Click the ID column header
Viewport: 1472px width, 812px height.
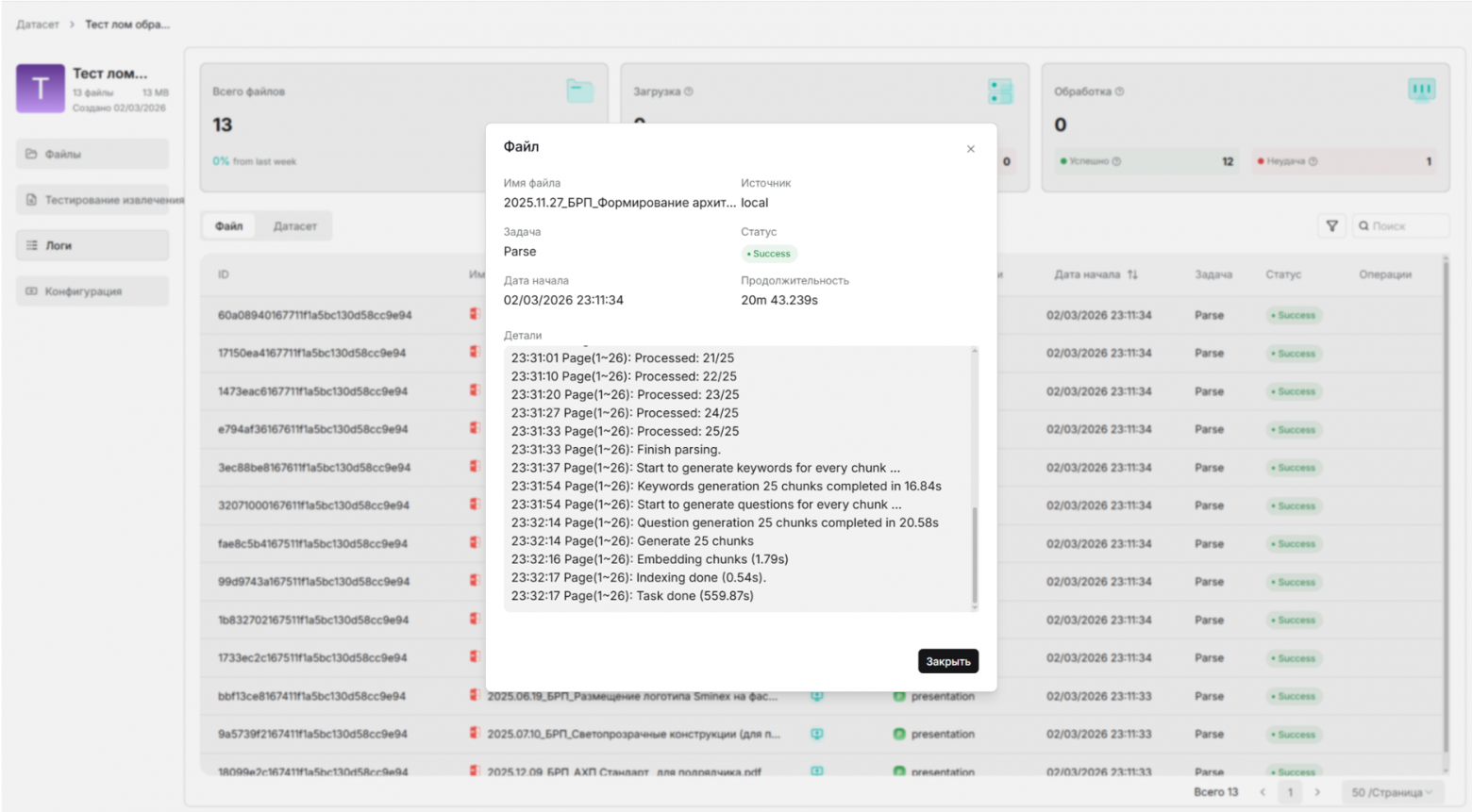pyautogui.click(x=224, y=274)
